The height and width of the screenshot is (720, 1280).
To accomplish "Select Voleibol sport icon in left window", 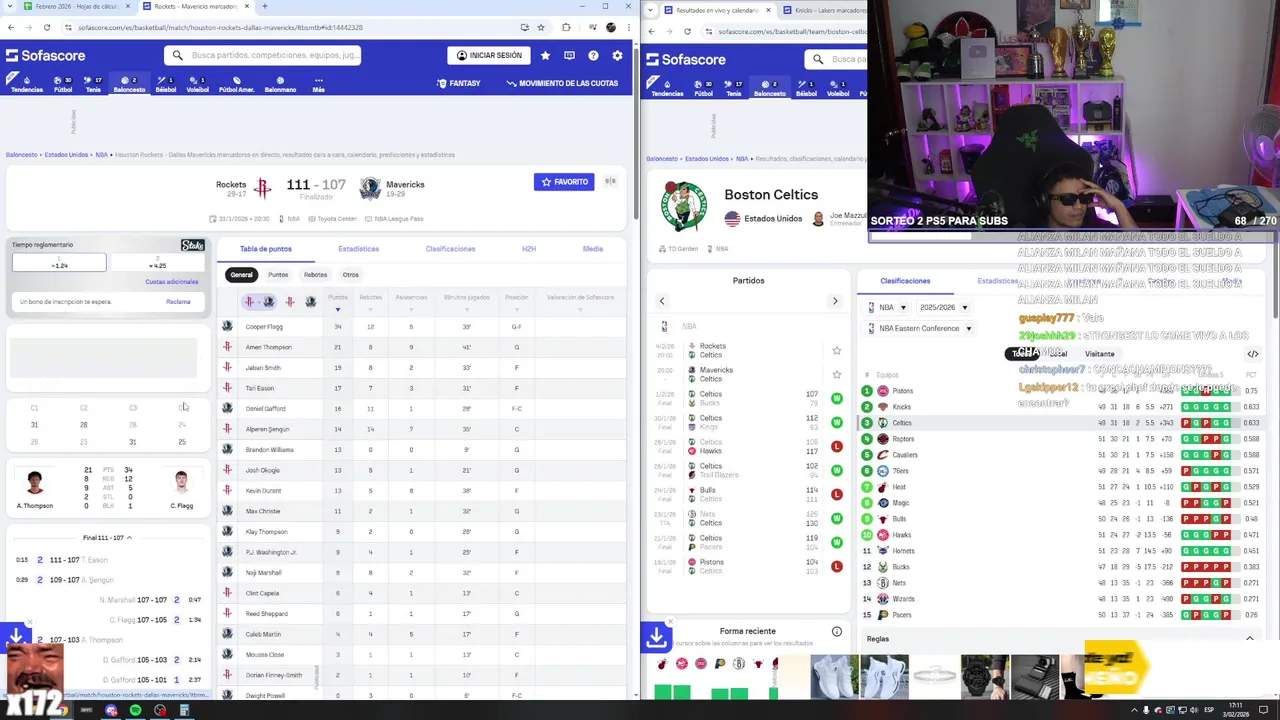I will [x=198, y=84].
